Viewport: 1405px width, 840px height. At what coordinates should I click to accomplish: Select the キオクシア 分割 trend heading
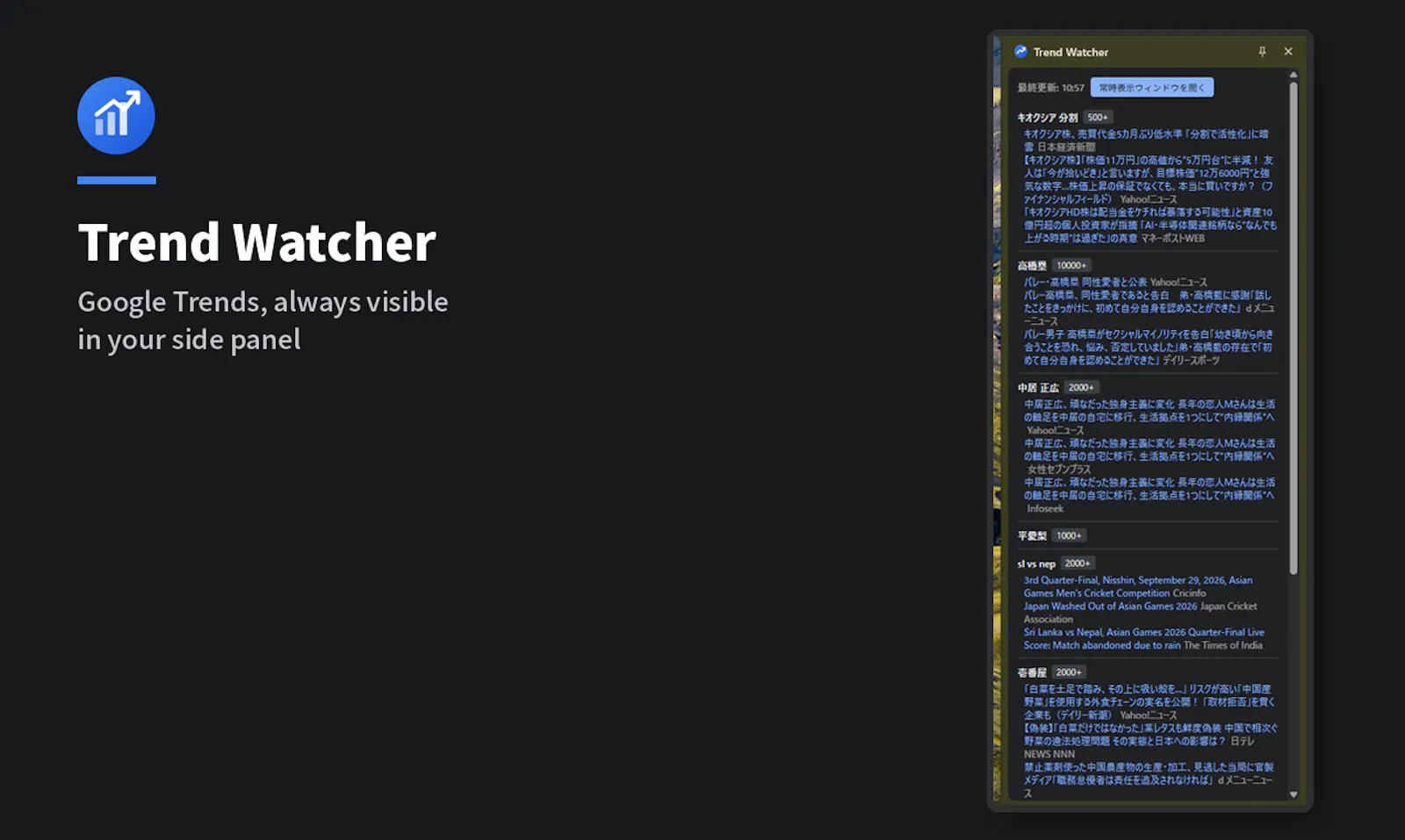[x=1048, y=118]
